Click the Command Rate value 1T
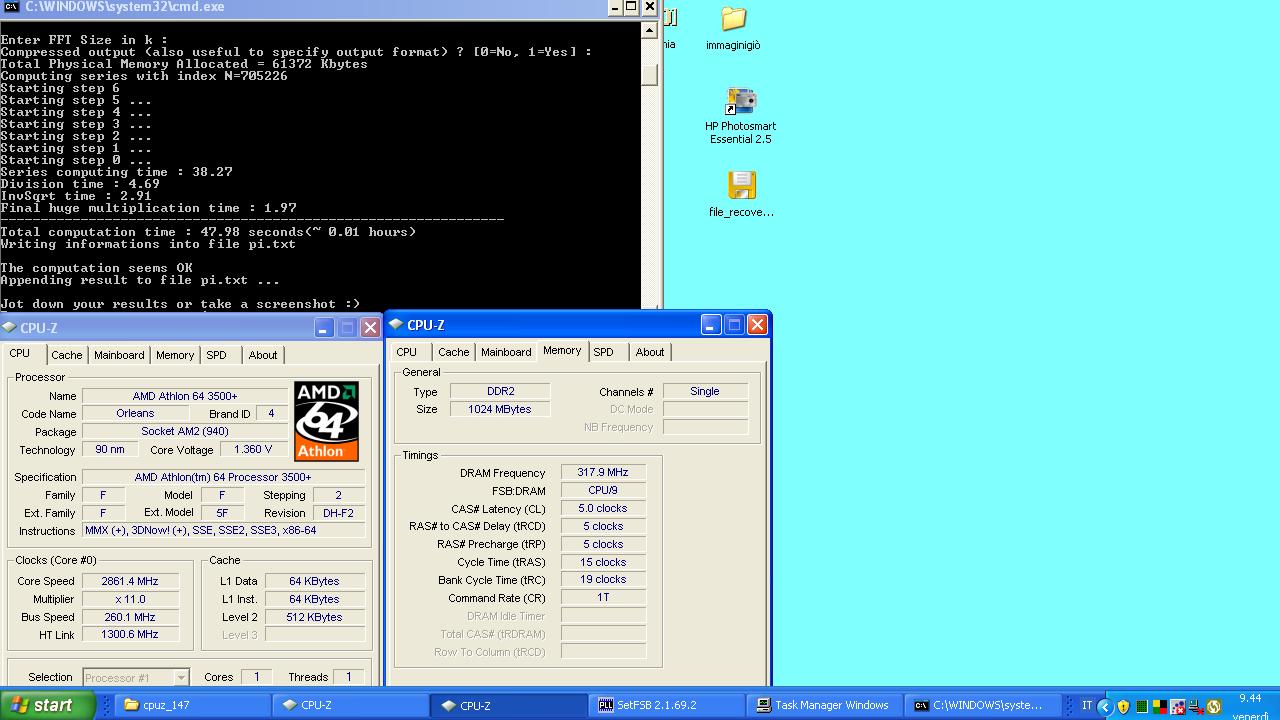 tap(603, 597)
